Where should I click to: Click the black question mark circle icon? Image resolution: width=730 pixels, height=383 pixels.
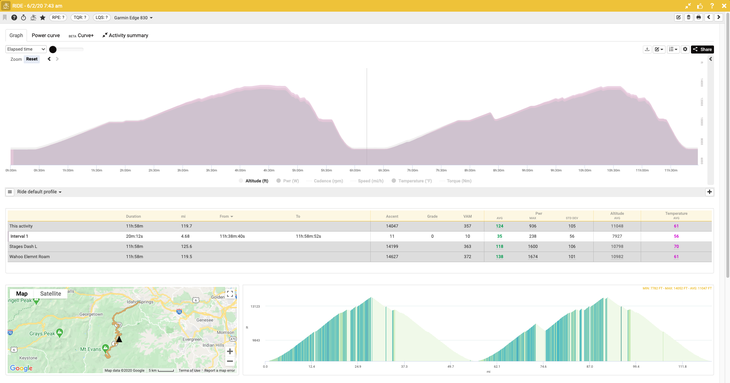click(x=14, y=18)
